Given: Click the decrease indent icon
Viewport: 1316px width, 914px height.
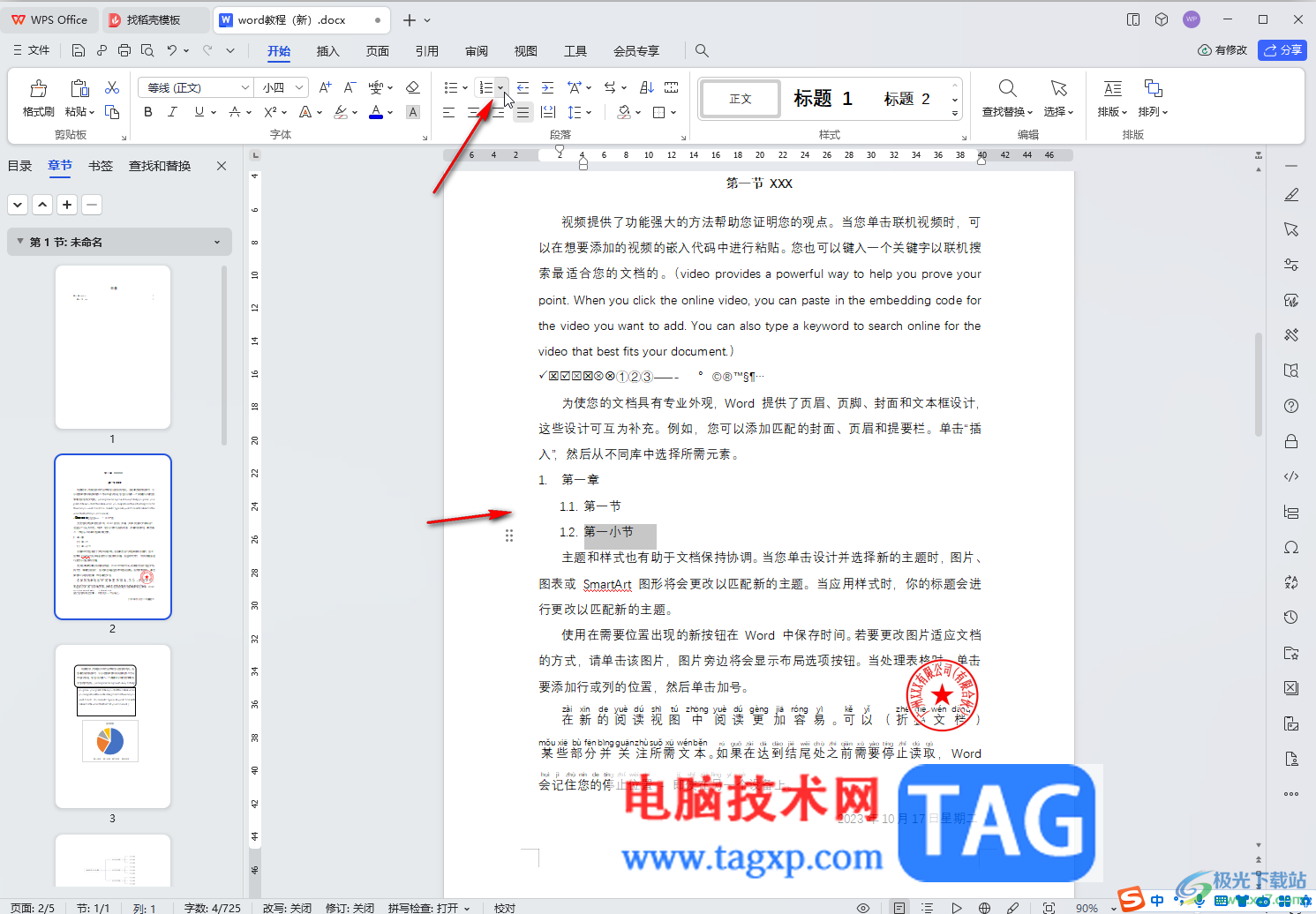Looking at the screenshot, I should pyautogui.click(x=523, y=87).
